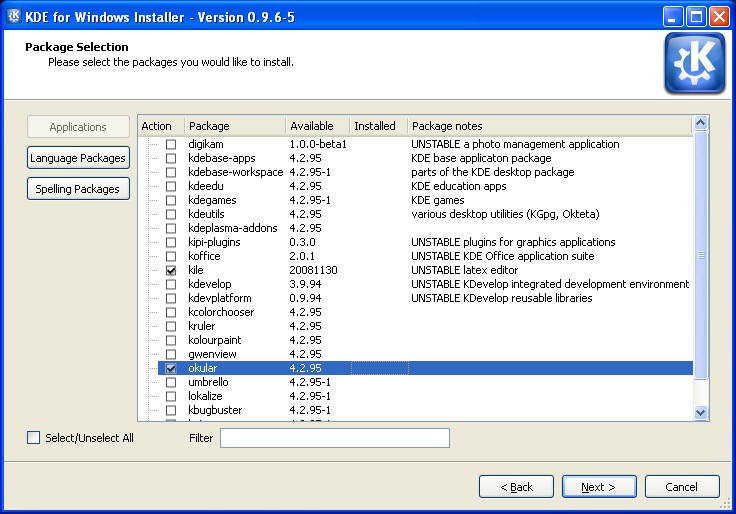Sort by the Action column header

[161, 126]
